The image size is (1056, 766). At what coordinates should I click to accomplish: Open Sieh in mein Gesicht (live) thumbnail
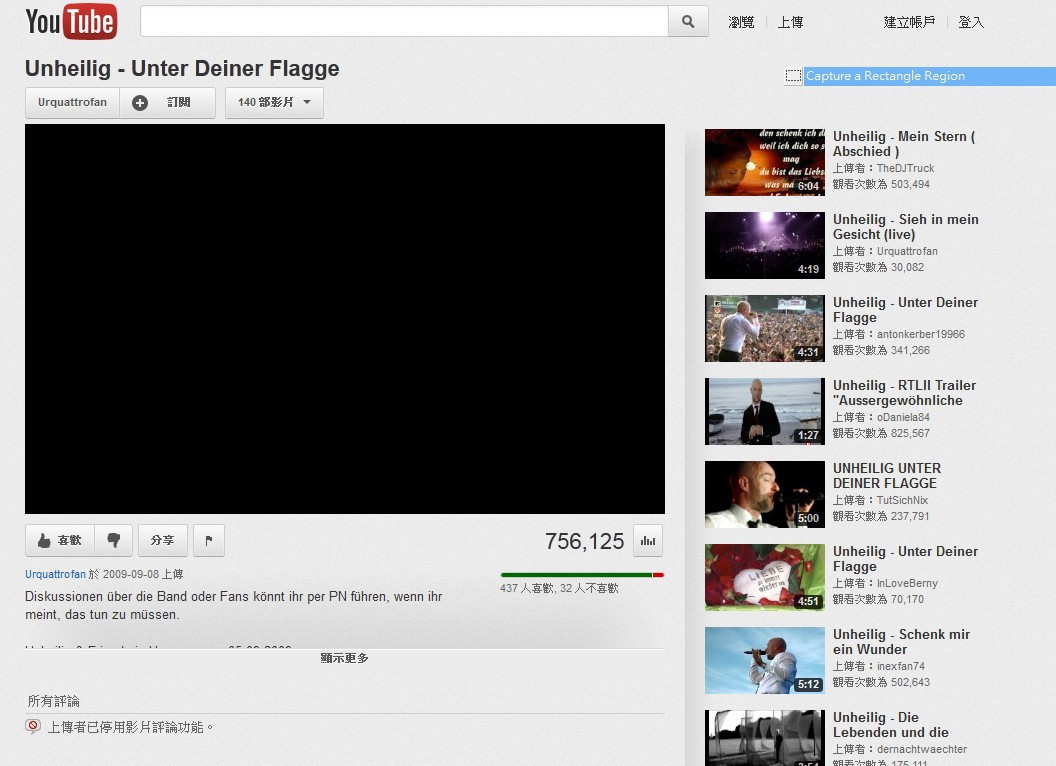pos(764,245)
